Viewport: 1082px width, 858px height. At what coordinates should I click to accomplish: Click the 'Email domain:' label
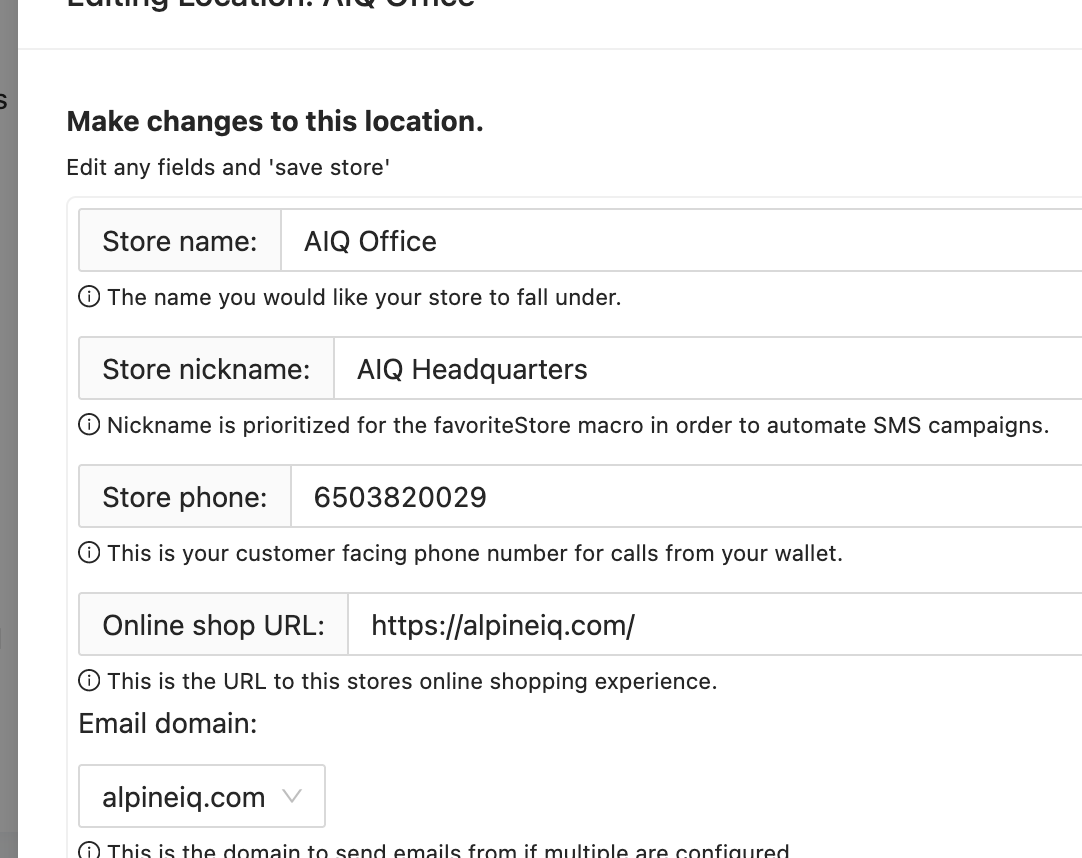point(168,723)
